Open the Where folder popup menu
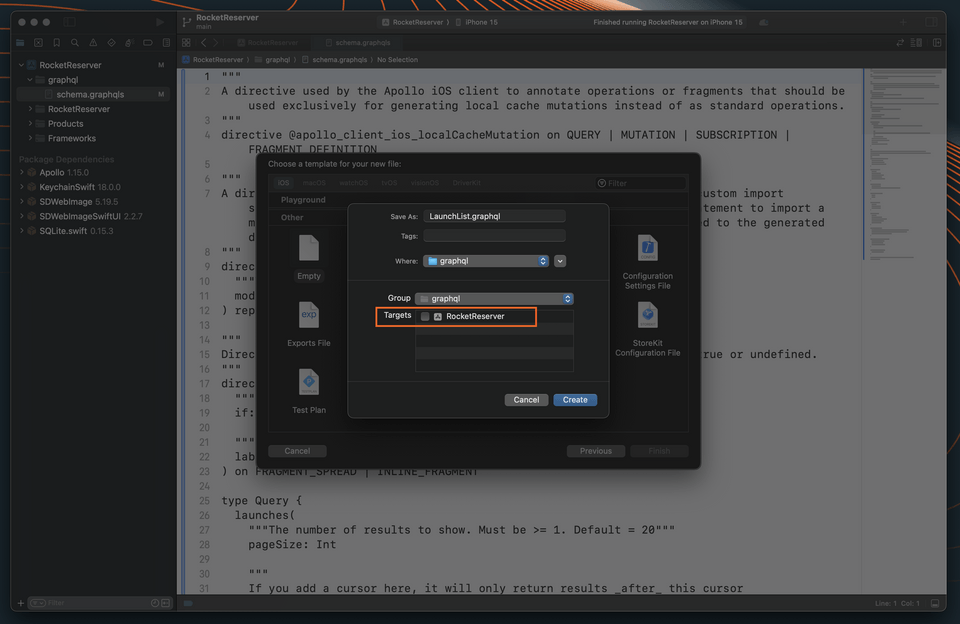The width and height of the screenshot is (960, 624). click(486, 261)
